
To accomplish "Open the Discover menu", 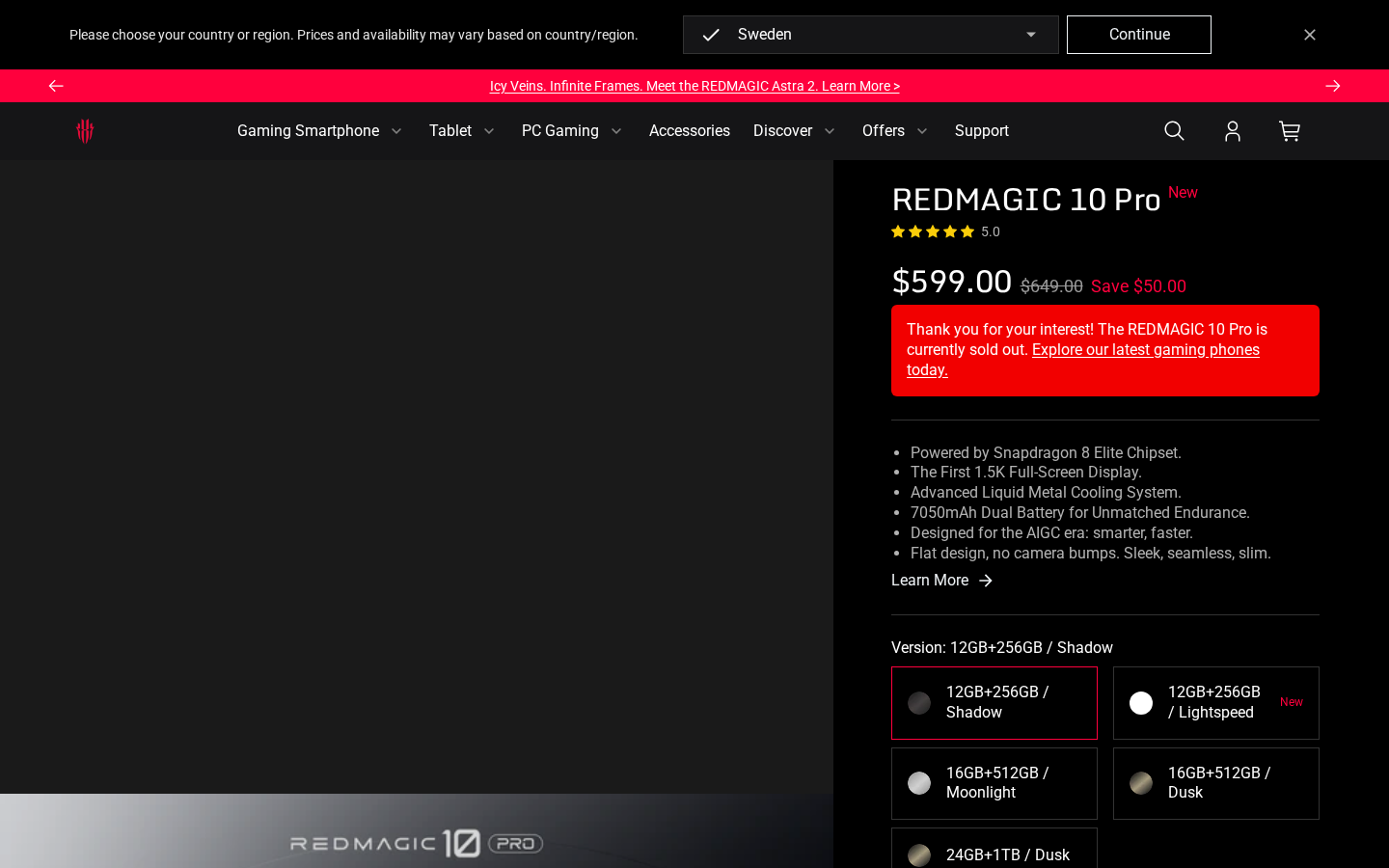I will (x=783, y=131).
